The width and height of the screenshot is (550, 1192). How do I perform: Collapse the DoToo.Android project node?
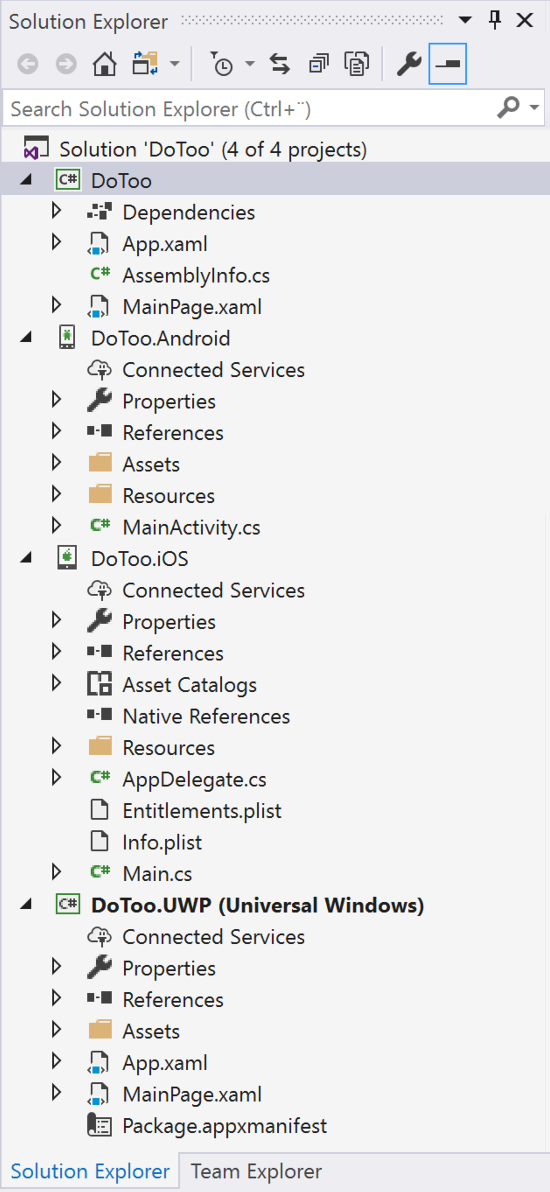click(26, 338)
